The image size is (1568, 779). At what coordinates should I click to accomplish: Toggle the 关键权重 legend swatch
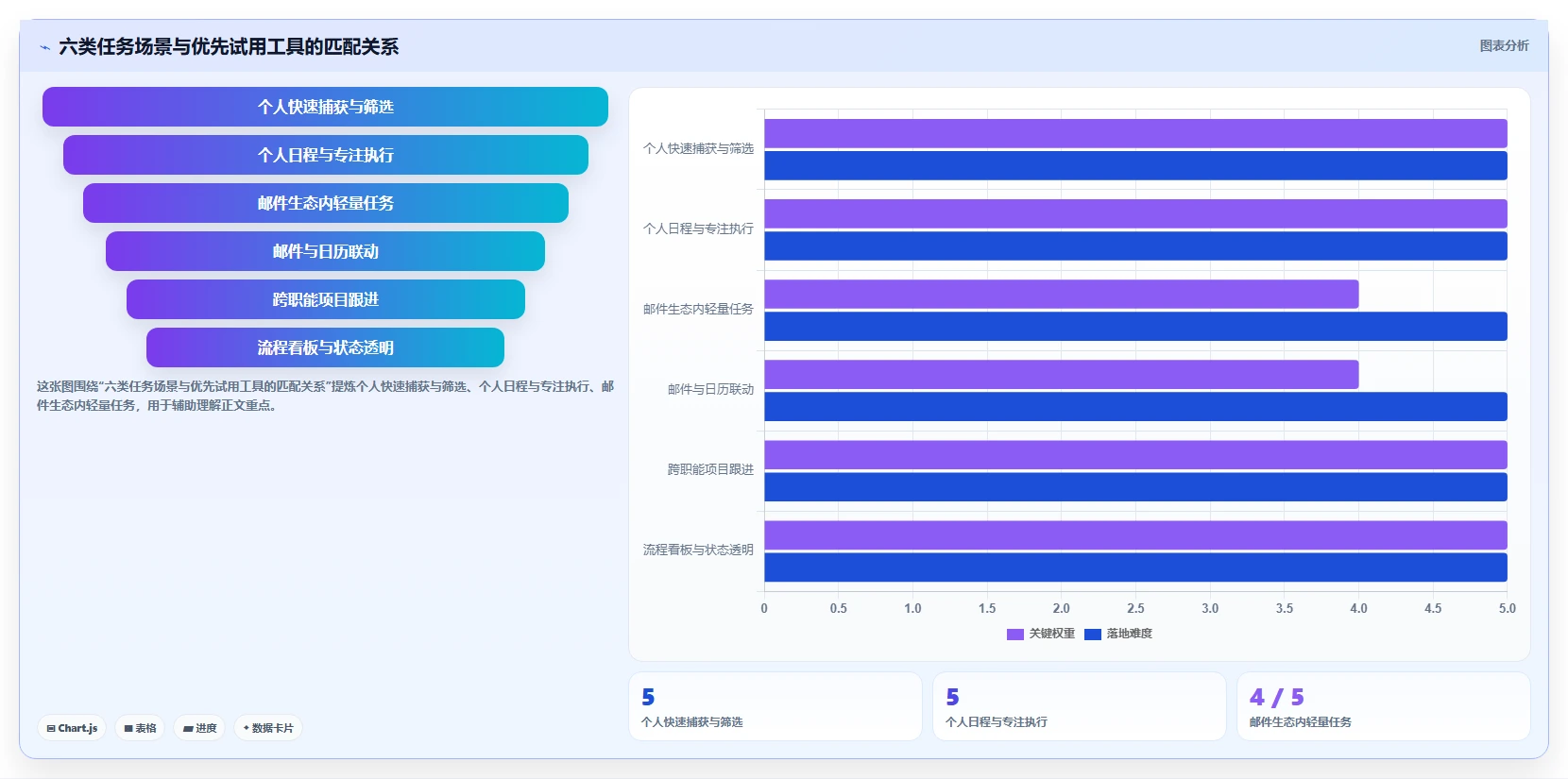(x=1014, y=635)
